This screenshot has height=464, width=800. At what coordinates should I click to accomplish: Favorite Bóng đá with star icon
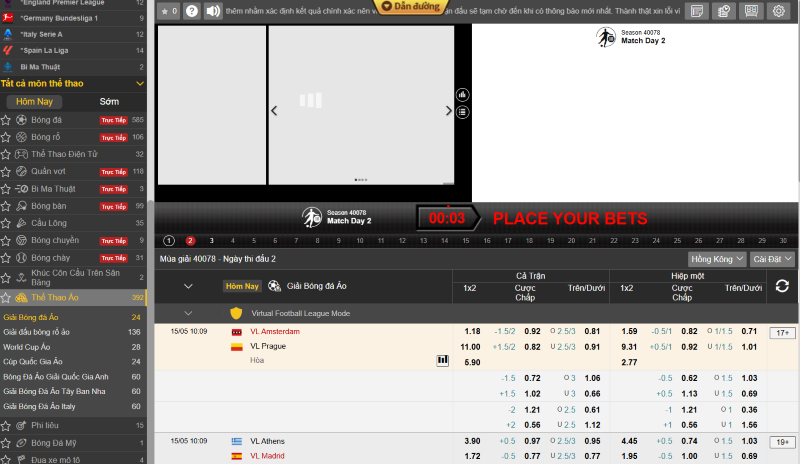click(x=7, y=120)
